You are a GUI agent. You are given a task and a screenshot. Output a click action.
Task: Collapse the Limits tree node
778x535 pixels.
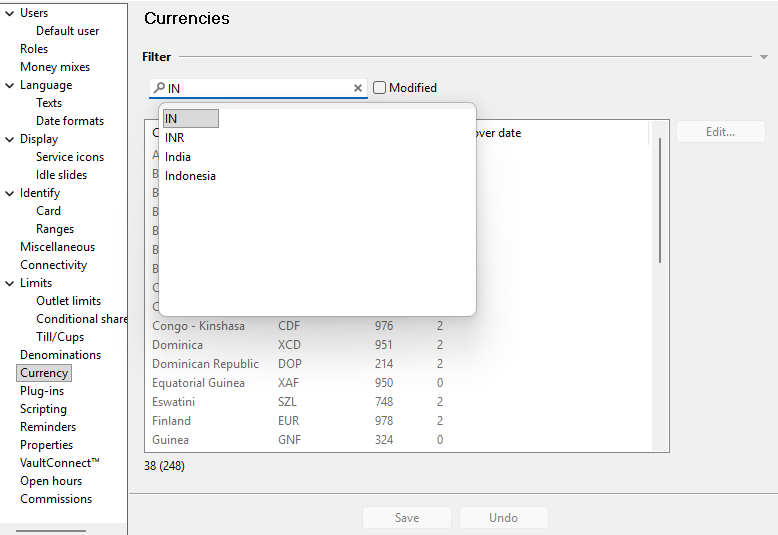[9, 283]
